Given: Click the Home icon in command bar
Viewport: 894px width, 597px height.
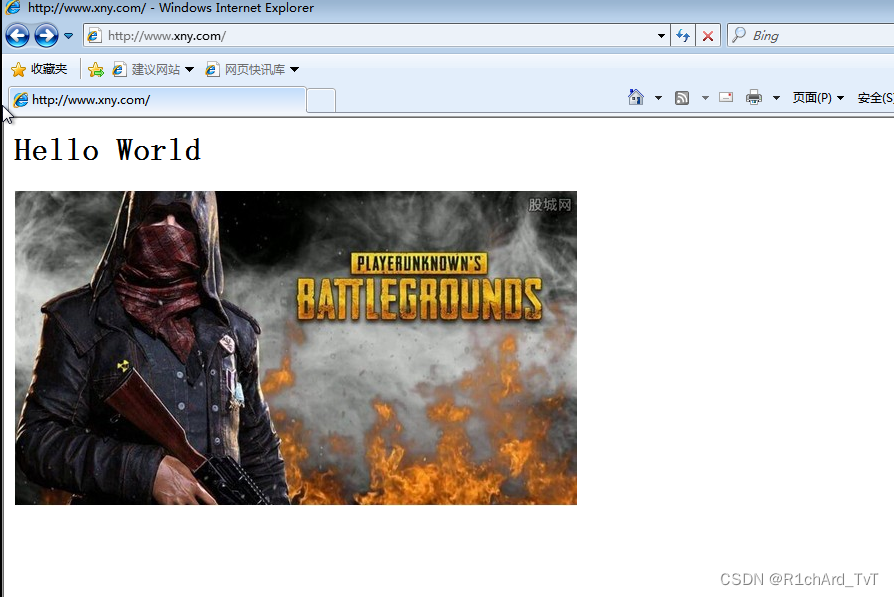Looking at the screenshot, I should (636, 98).
